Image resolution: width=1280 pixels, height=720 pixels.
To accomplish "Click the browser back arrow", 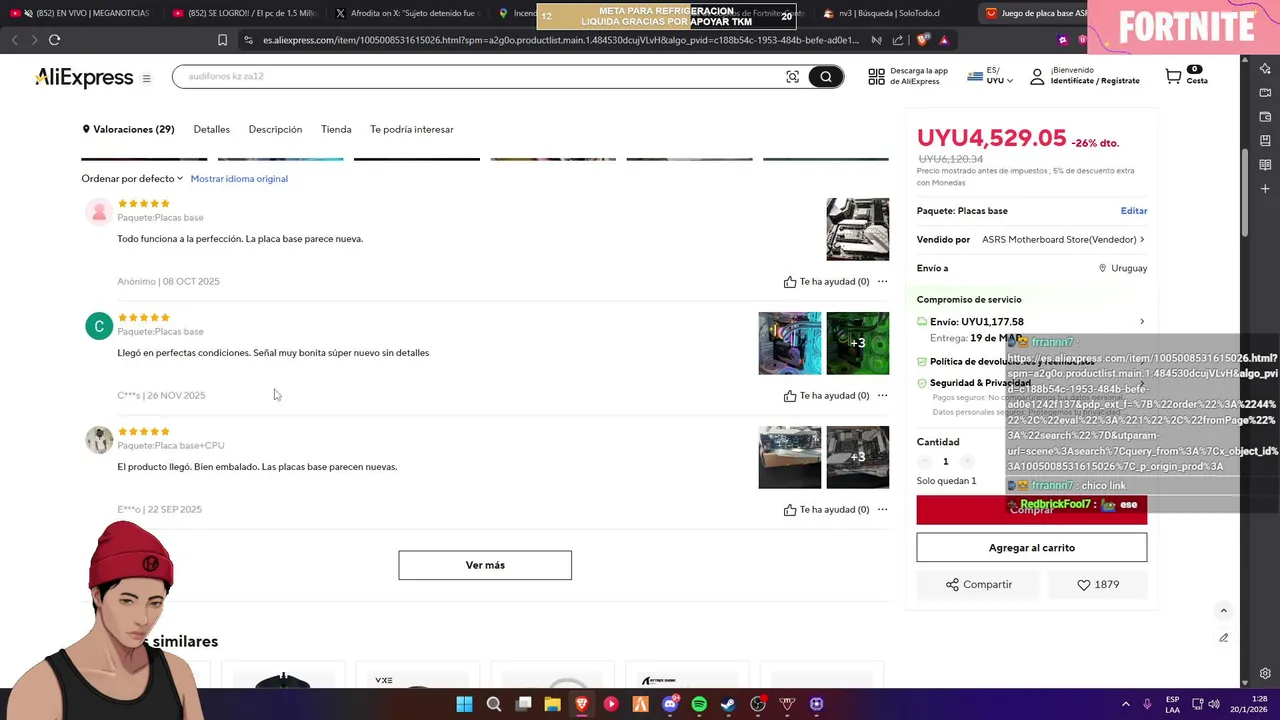I will [14, 40].
